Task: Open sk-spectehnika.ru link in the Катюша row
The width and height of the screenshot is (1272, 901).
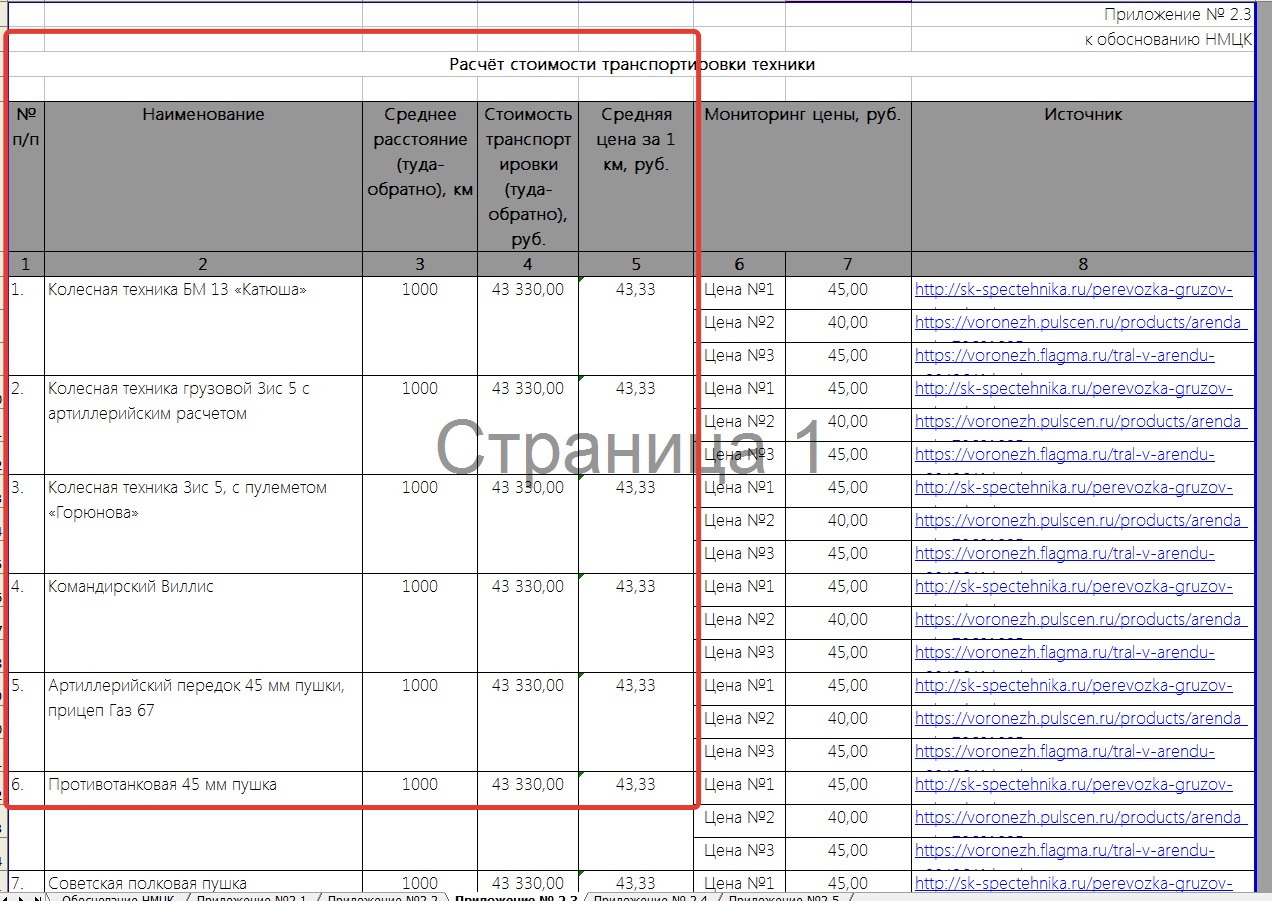Action: (x=1073, y=291)
